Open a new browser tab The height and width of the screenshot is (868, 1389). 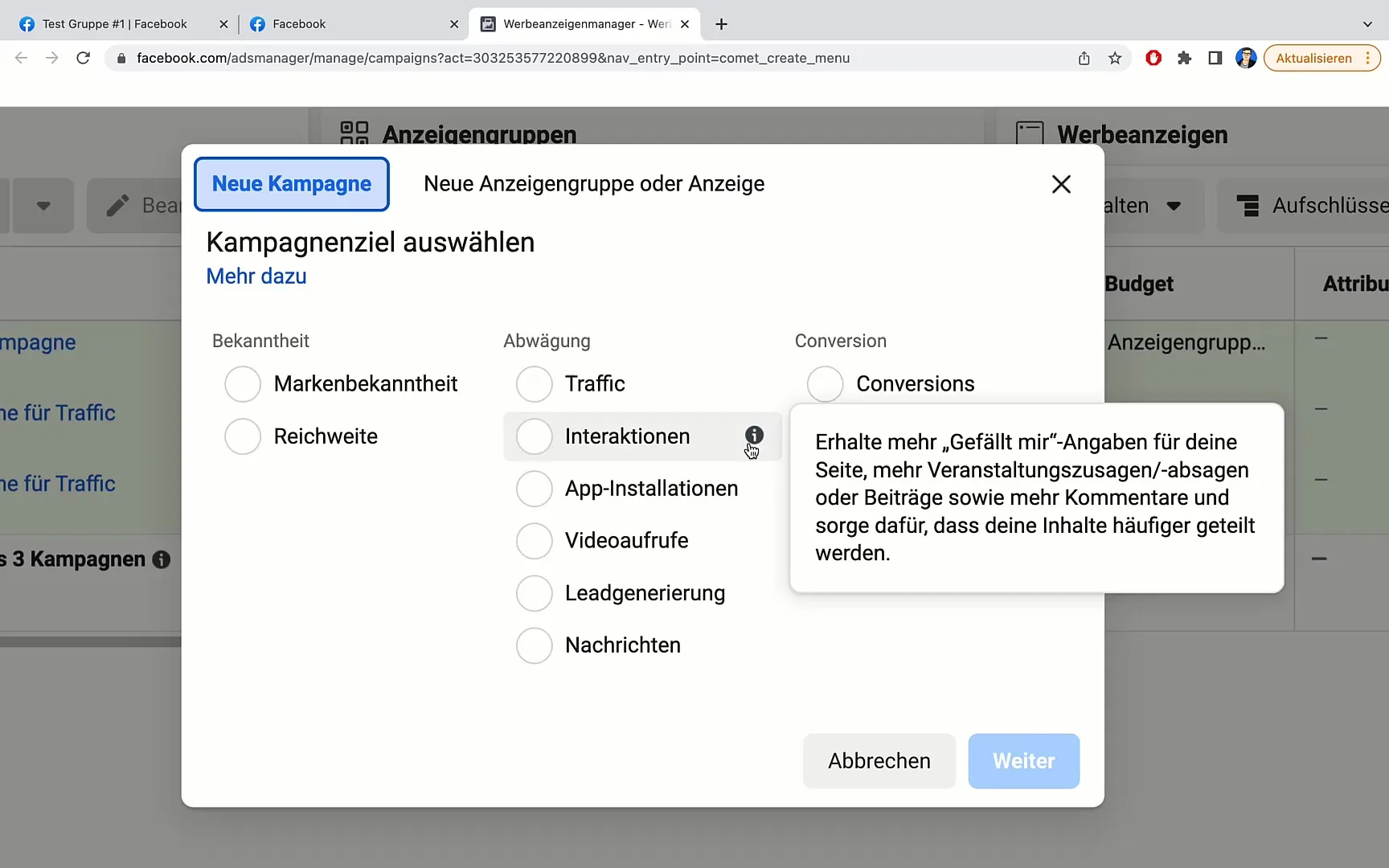[721, 24]
